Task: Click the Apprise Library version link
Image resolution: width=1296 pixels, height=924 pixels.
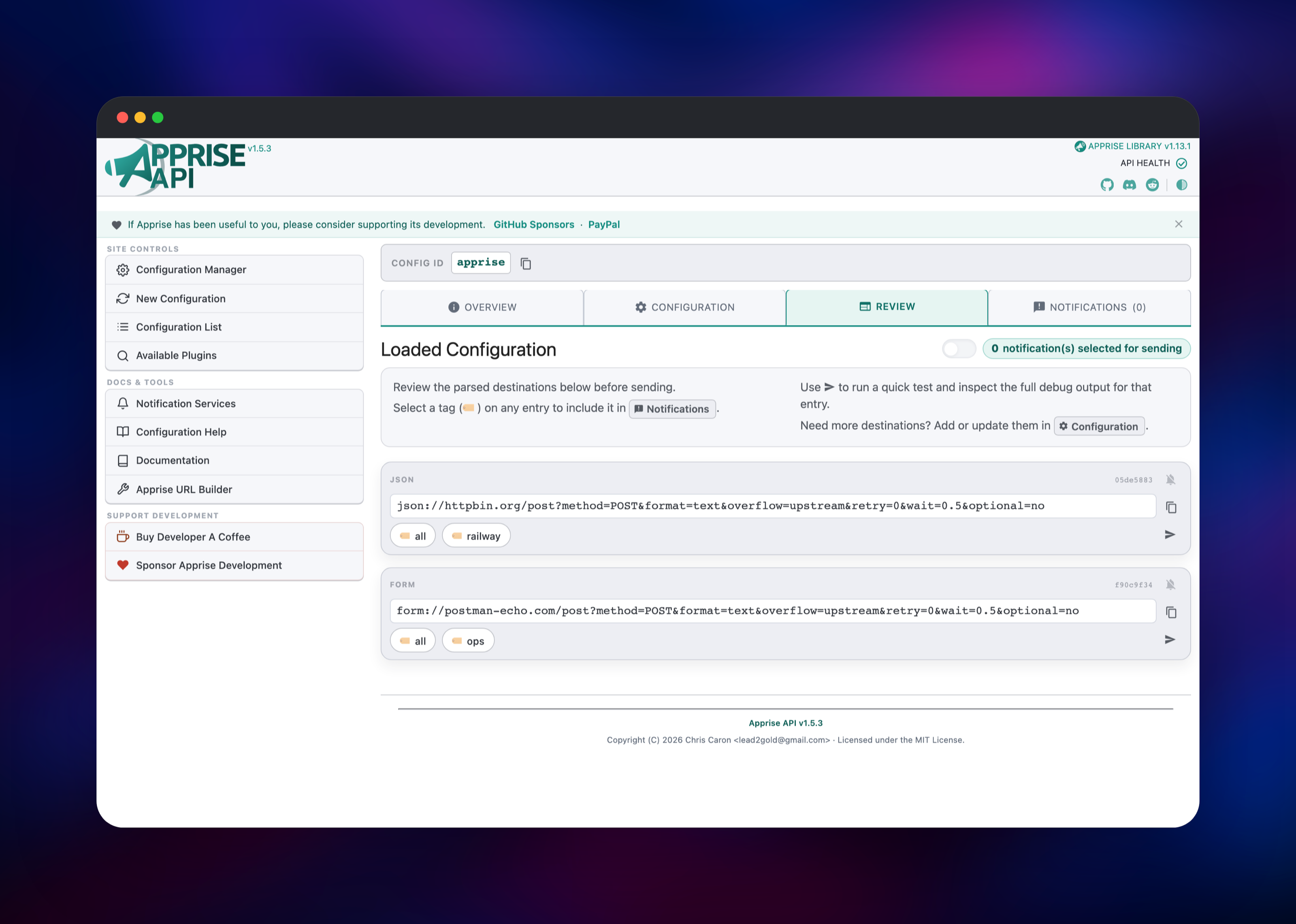Action: [x=1132, y=146]
